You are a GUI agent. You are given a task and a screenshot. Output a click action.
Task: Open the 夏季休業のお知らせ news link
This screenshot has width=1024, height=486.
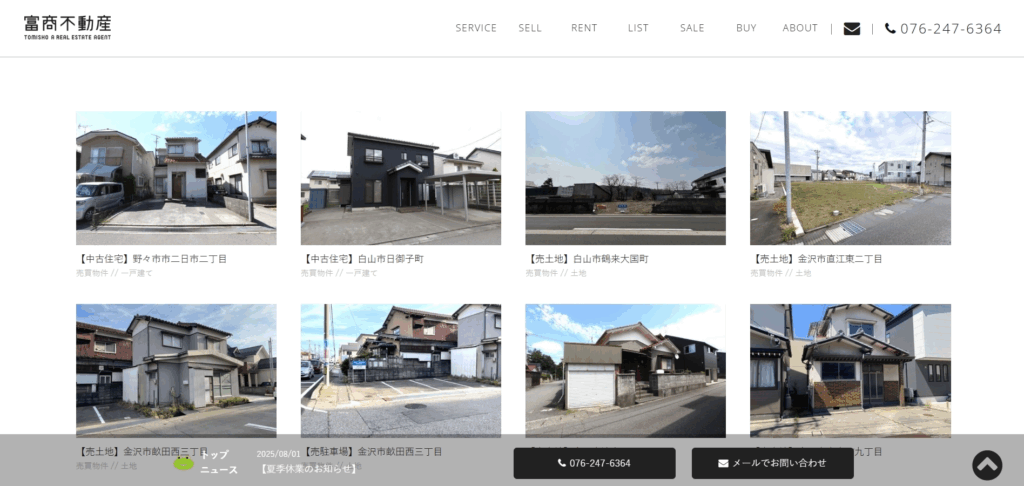(308, 469)
